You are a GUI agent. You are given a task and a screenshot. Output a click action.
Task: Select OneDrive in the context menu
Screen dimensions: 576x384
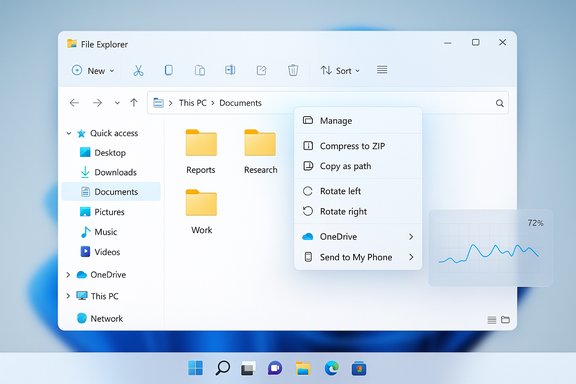(x=358, y=237)
